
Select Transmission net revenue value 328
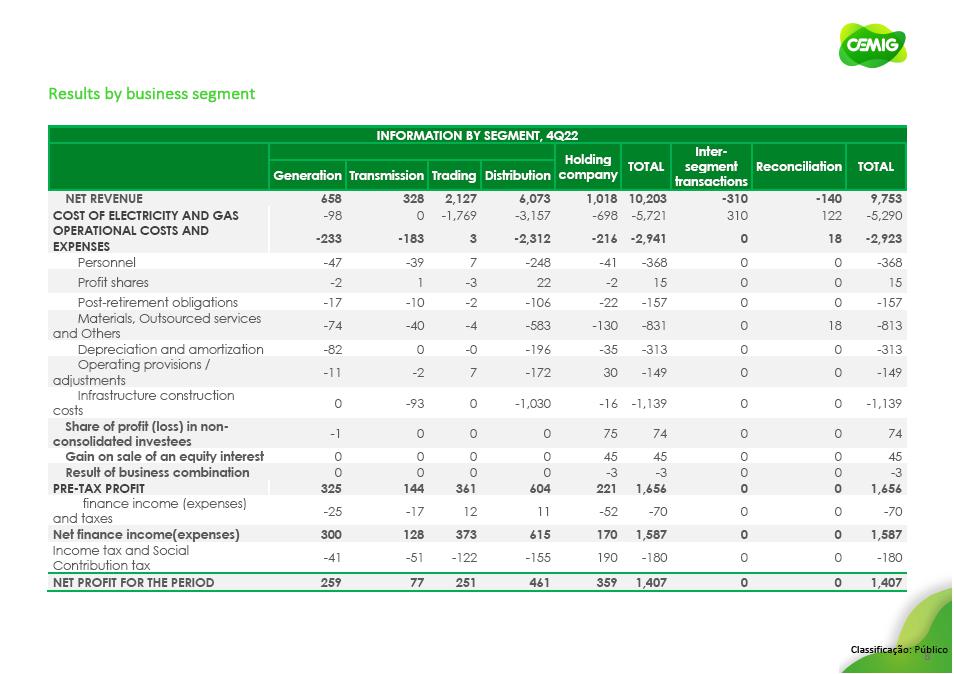[414, 199]
